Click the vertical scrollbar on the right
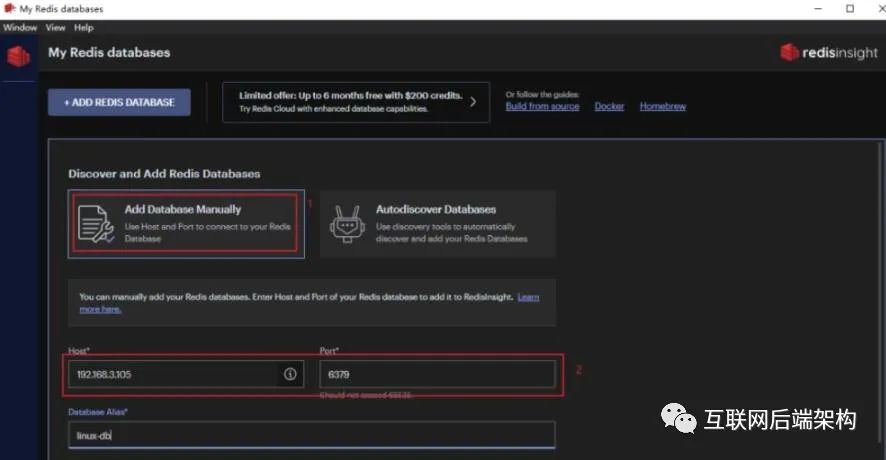Image resolution: width=886 pixels, height=460 pixels. pyautogui.click(x=880, y=294)
